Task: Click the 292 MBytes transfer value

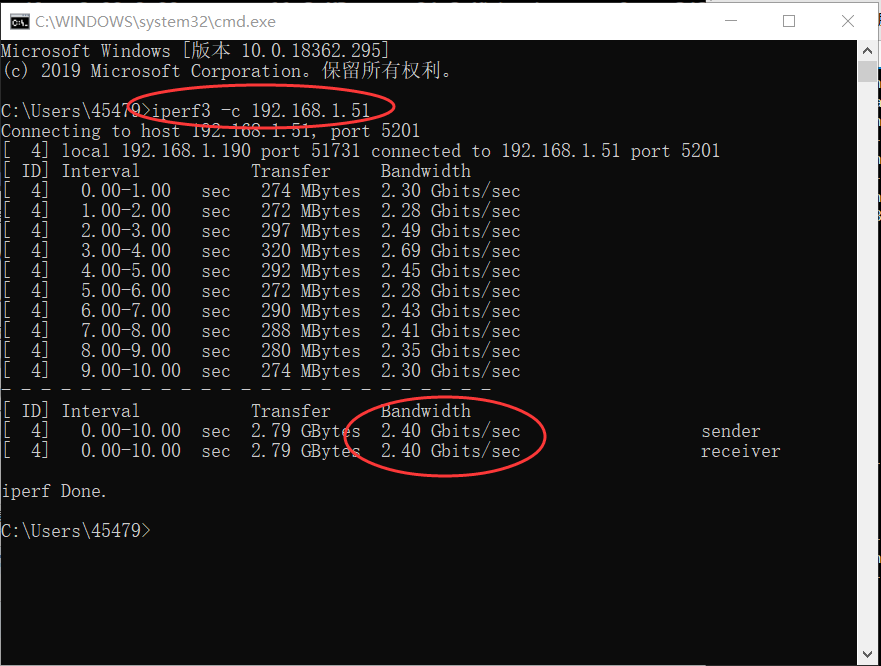Action: (311, 271)
